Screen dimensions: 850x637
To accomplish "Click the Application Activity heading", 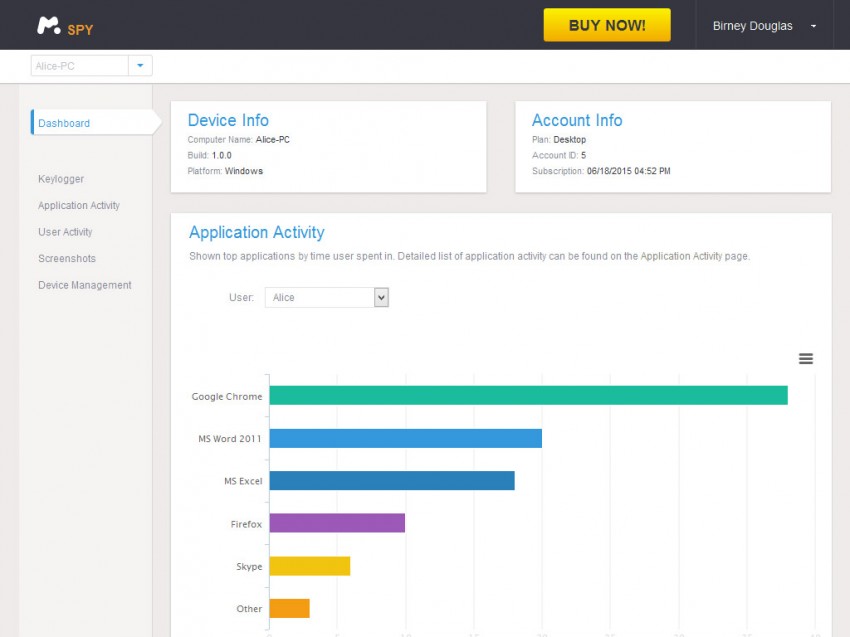I will point(257,232).
